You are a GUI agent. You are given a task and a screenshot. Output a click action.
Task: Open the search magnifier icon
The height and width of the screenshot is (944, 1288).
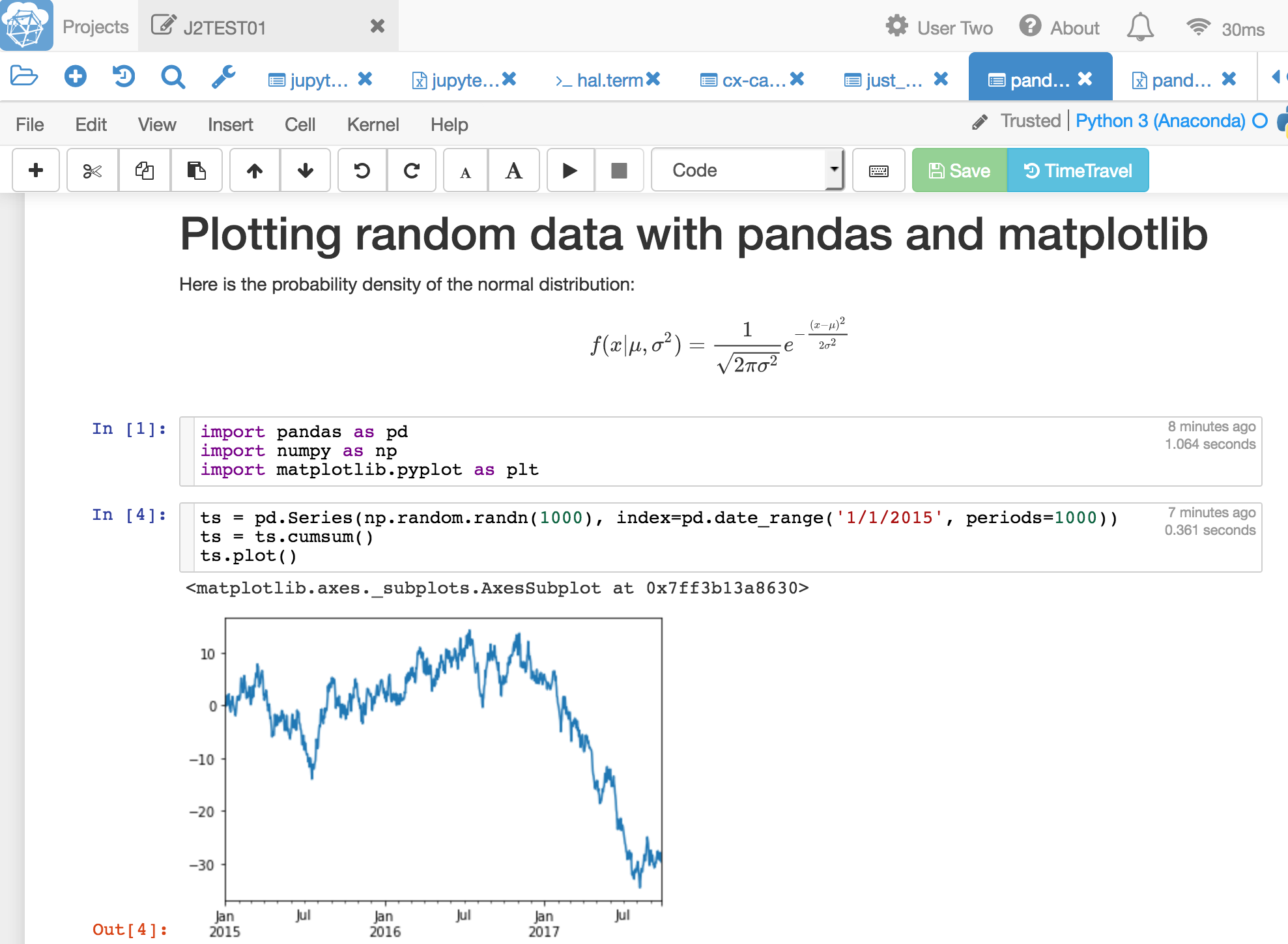pos(173,78)
